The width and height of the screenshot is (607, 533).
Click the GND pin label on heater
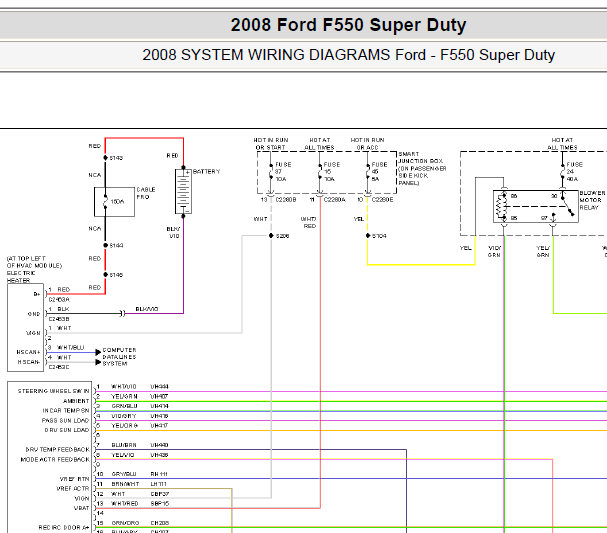pyautogui.click(x=34, y=314)
